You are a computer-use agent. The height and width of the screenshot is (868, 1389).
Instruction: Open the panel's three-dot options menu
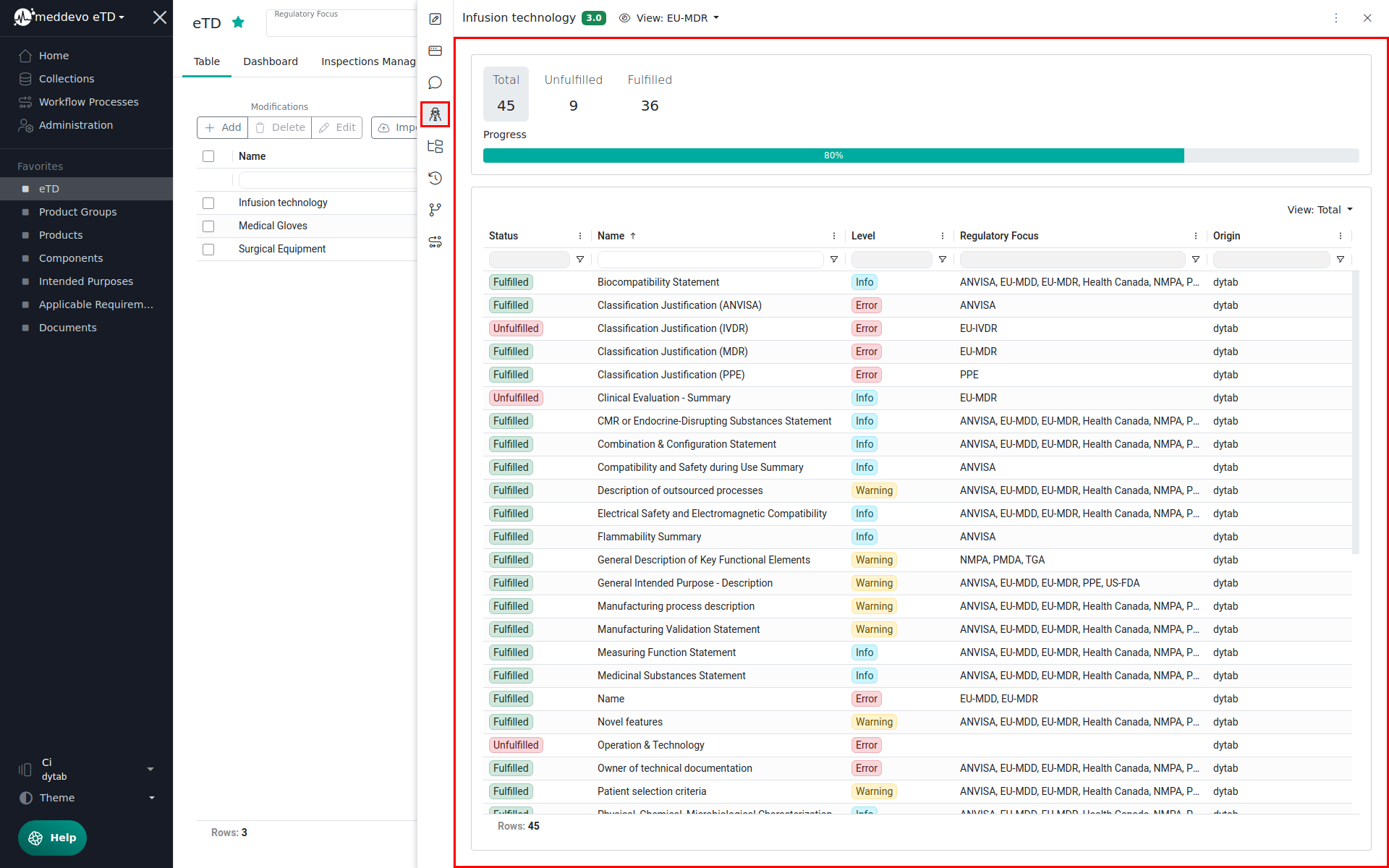click(x=1336, y=18)
